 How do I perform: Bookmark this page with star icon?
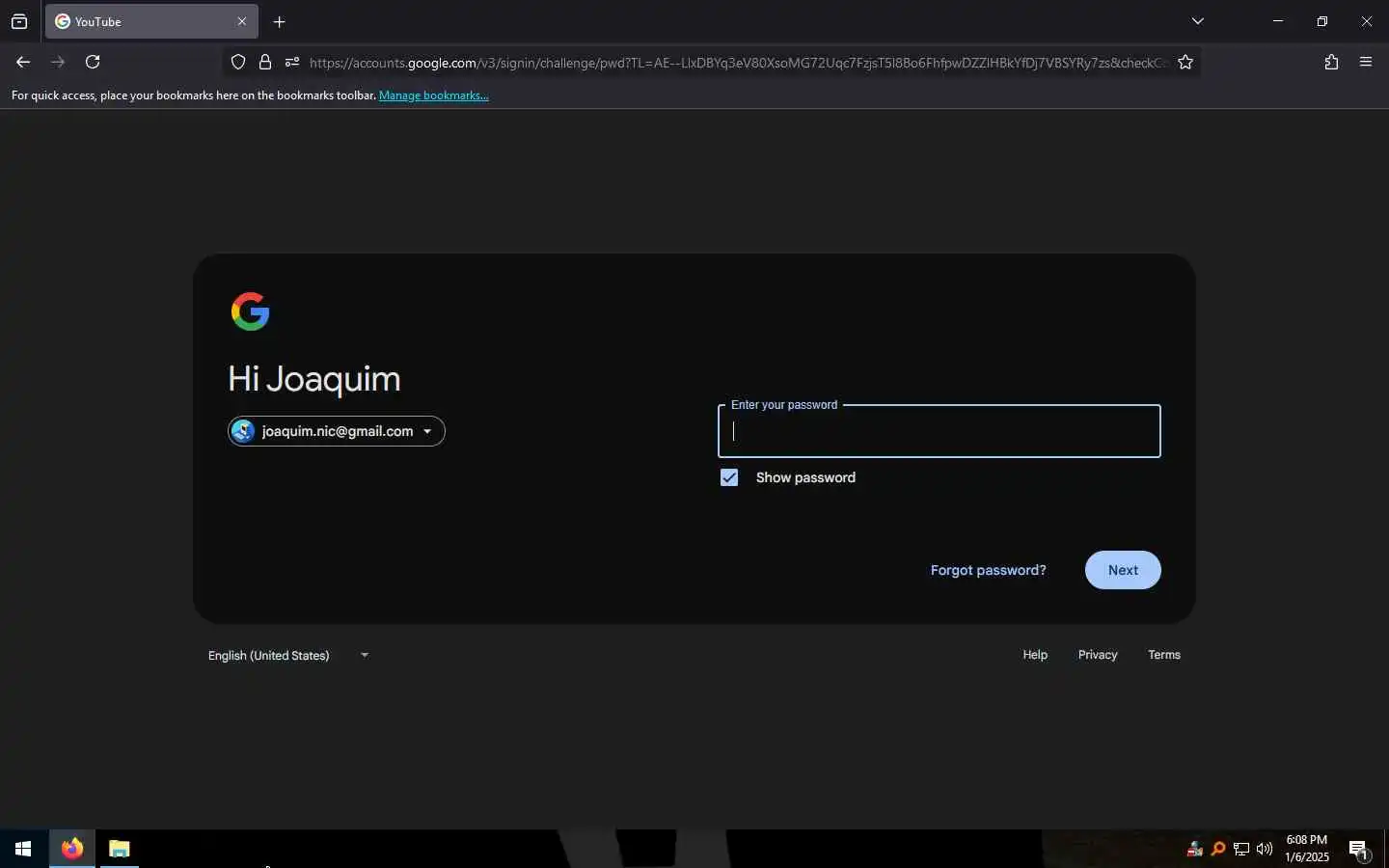tap(1185, 62)
